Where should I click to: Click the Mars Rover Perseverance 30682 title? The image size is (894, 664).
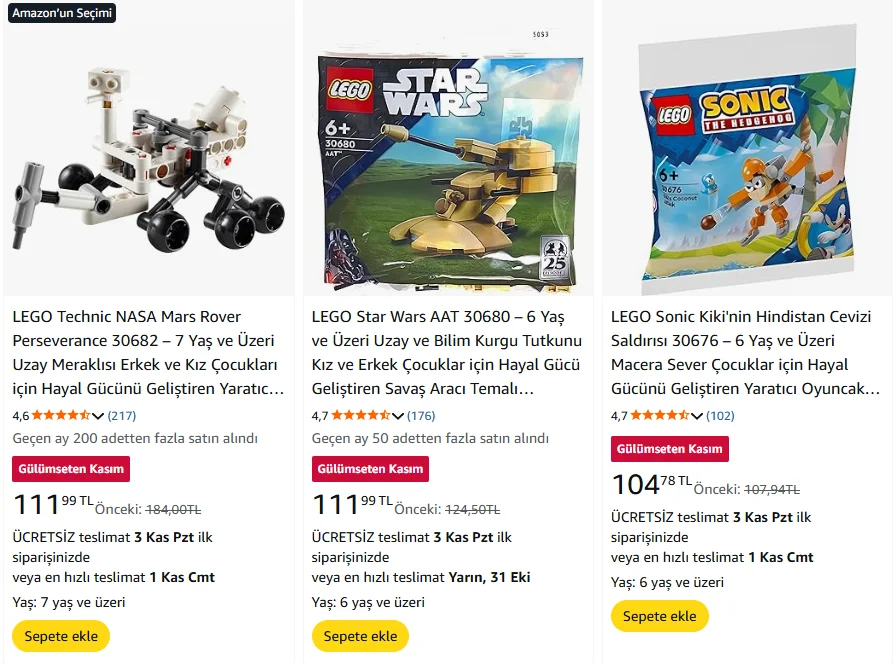[148, 352]
